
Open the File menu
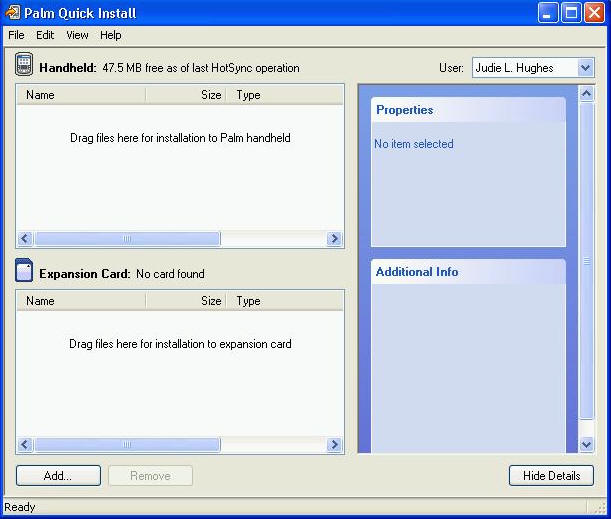pos(16,35)
